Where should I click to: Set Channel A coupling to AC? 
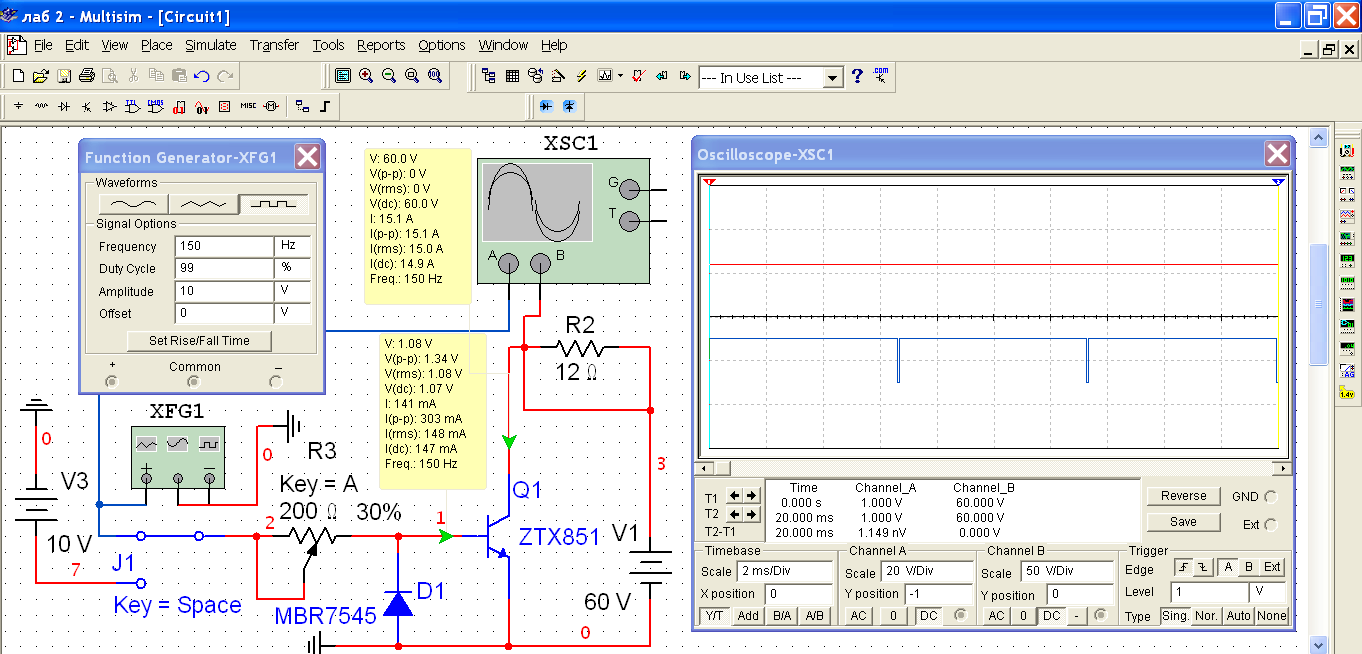pos(859,616)
